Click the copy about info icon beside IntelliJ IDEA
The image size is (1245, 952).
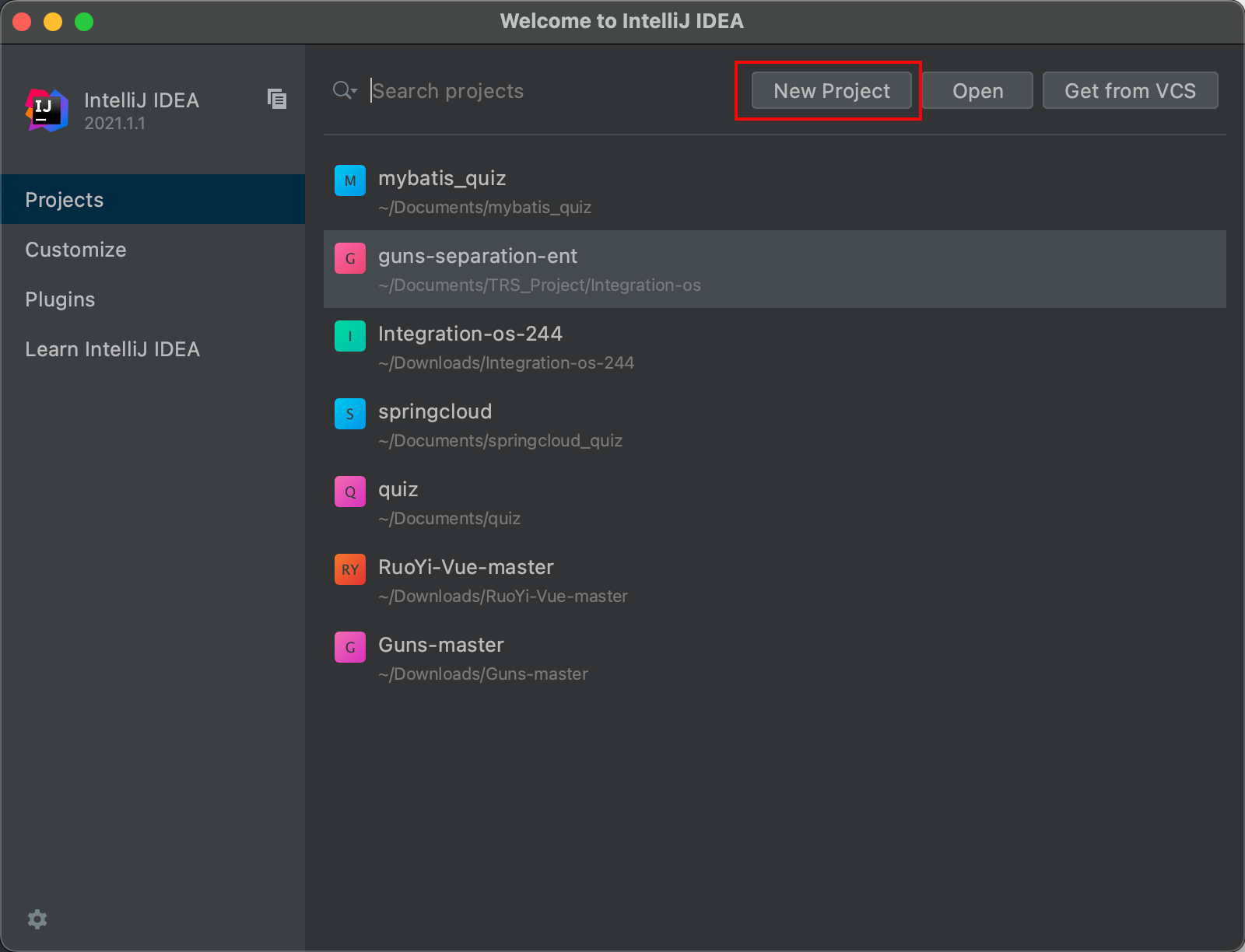pyautogui.click(x=277, y=99)
